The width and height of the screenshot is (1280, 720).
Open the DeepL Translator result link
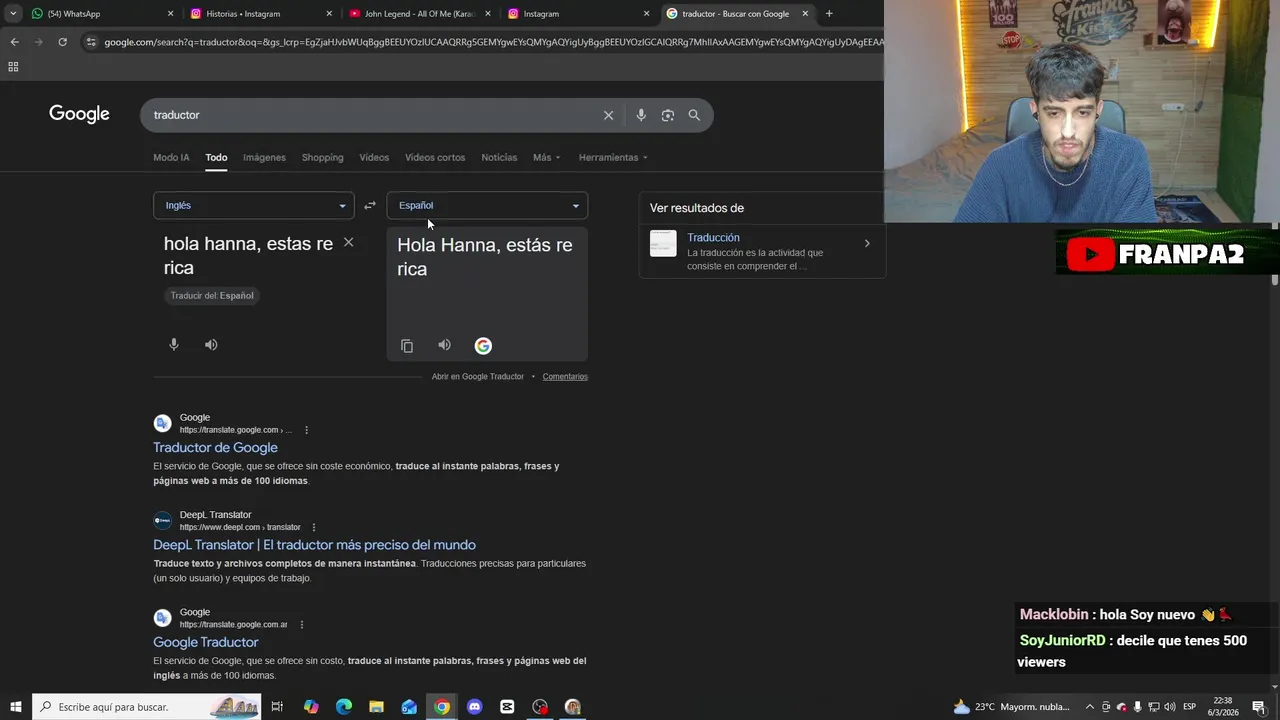tap(314, 545)
